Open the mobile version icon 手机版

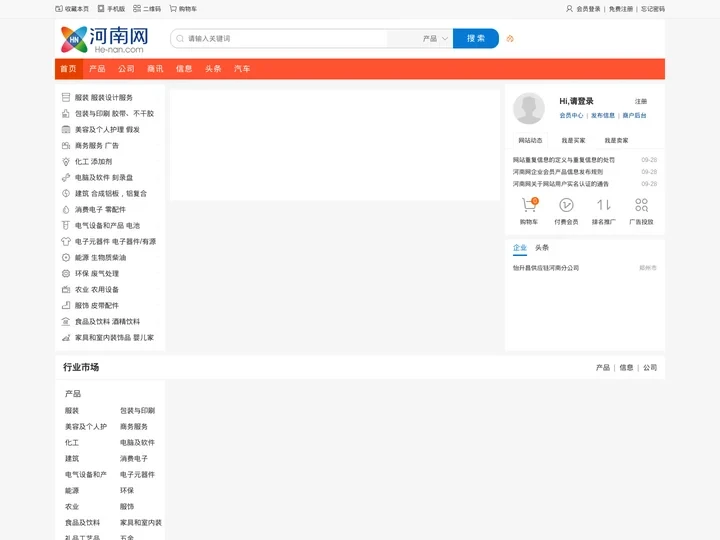101,9
